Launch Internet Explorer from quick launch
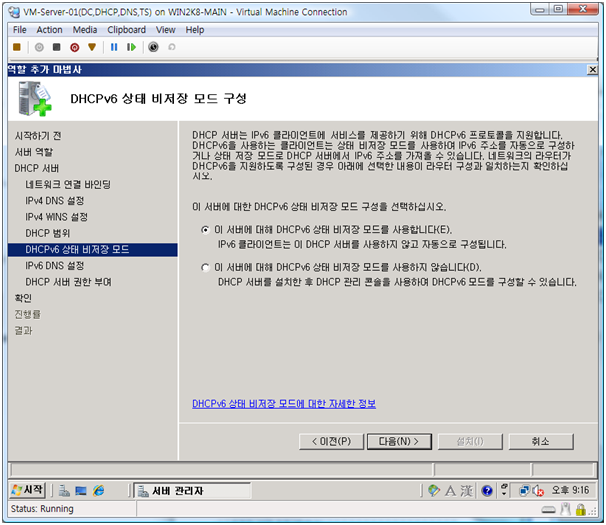Screen dimensions: 606x525 click(99, 491)
